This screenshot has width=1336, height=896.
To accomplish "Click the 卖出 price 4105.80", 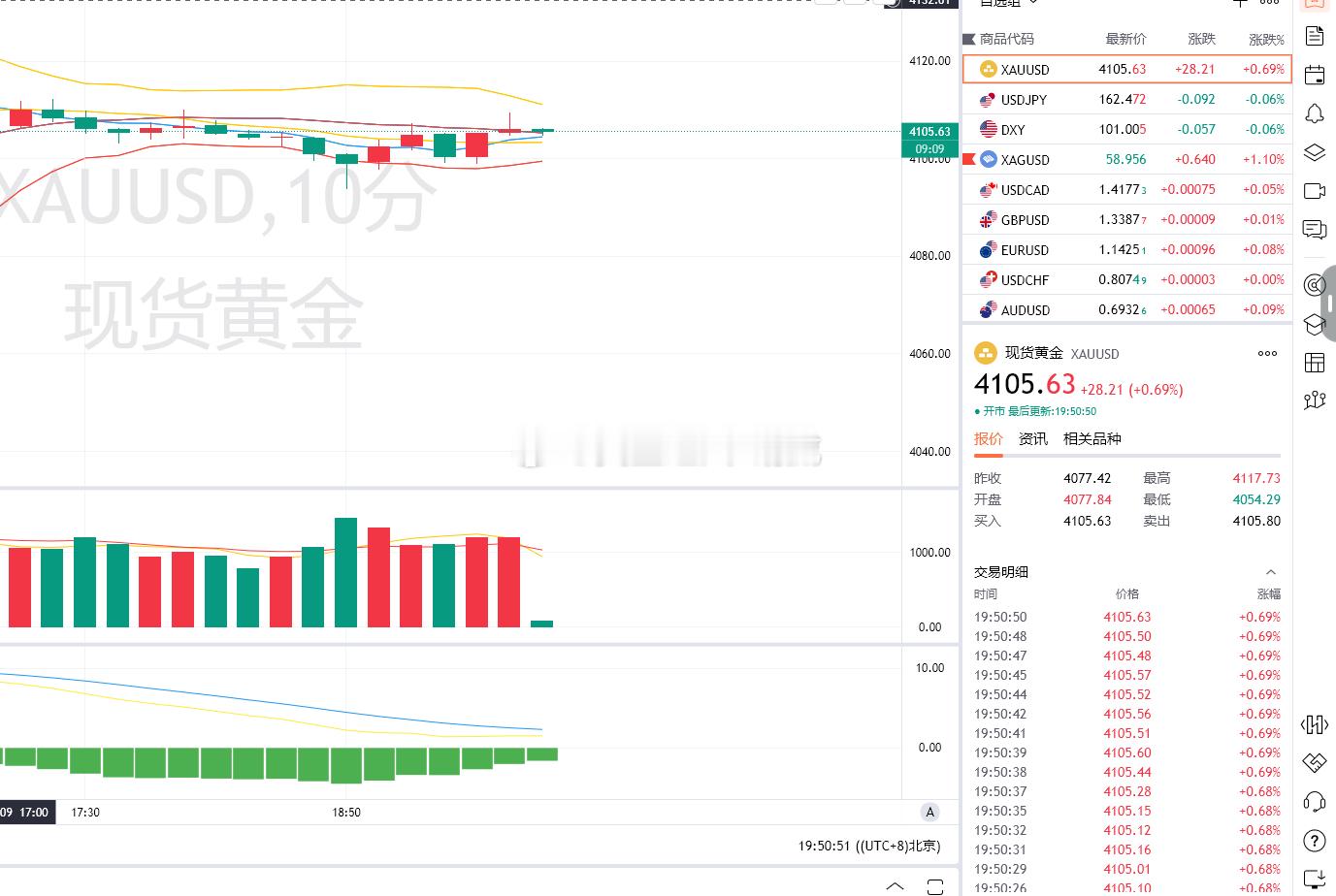I will (x=1256, y=521).
